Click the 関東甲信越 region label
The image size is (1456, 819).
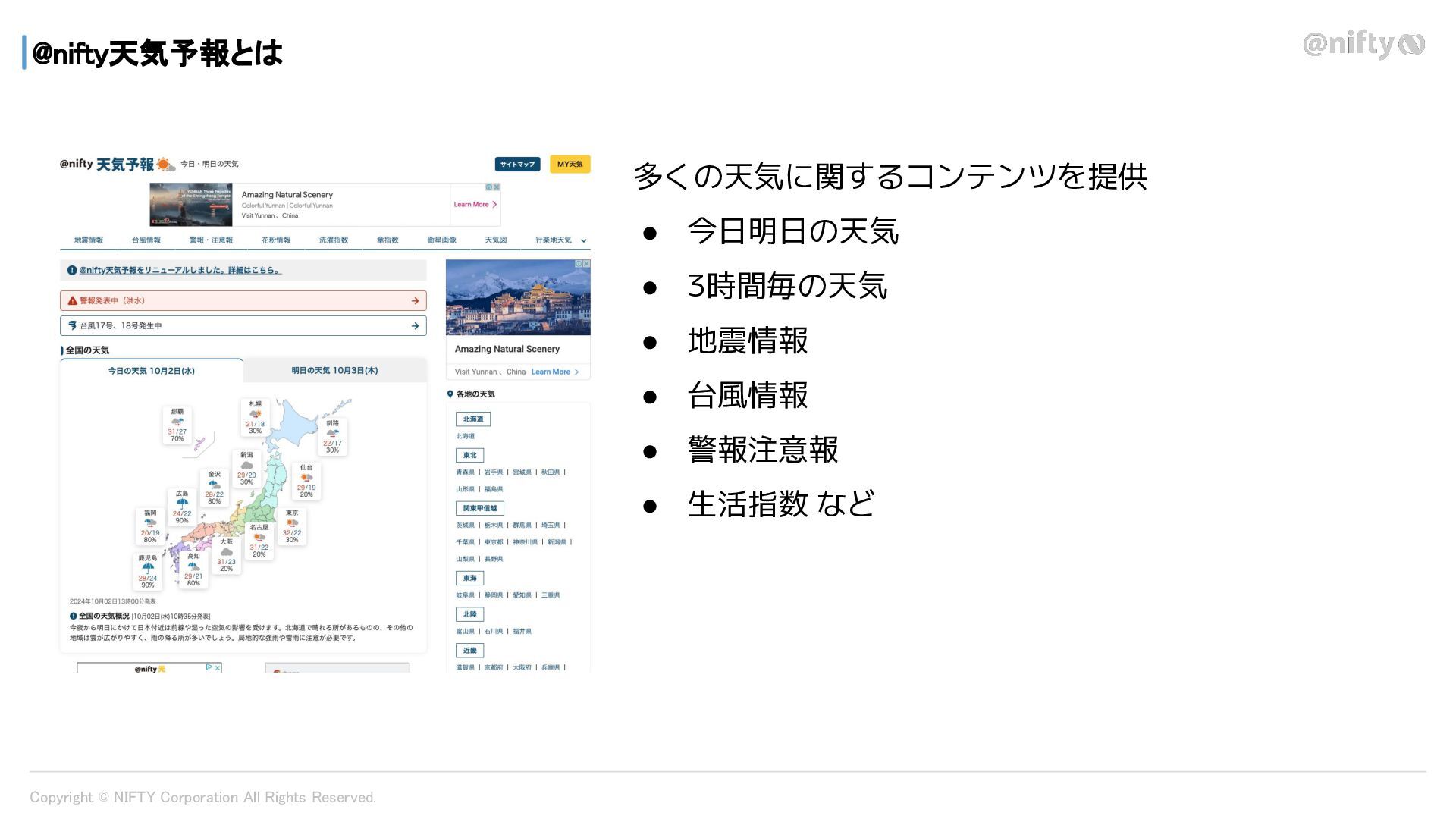coord(479,509)
